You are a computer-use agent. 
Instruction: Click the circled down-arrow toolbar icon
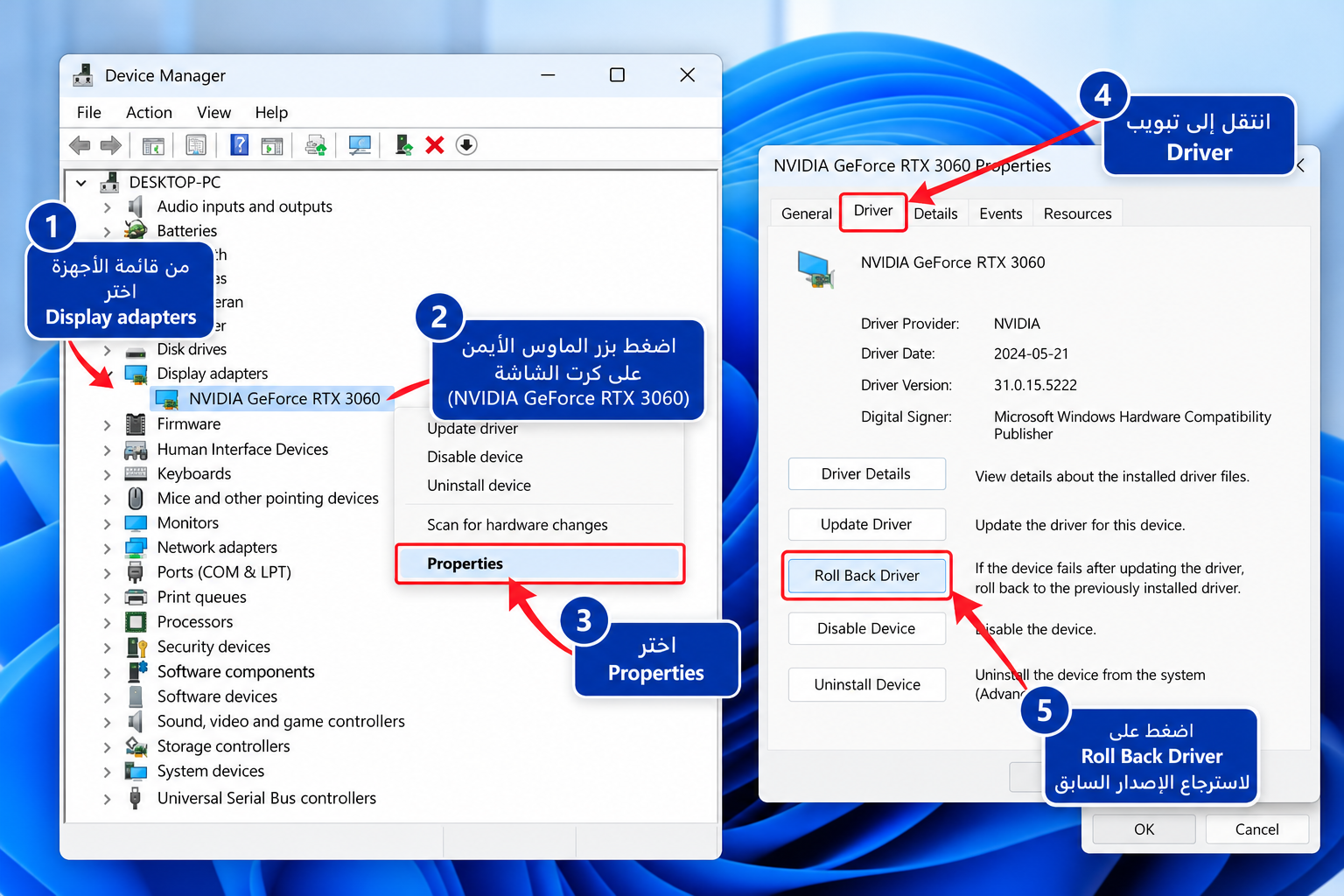pos(466,145)
